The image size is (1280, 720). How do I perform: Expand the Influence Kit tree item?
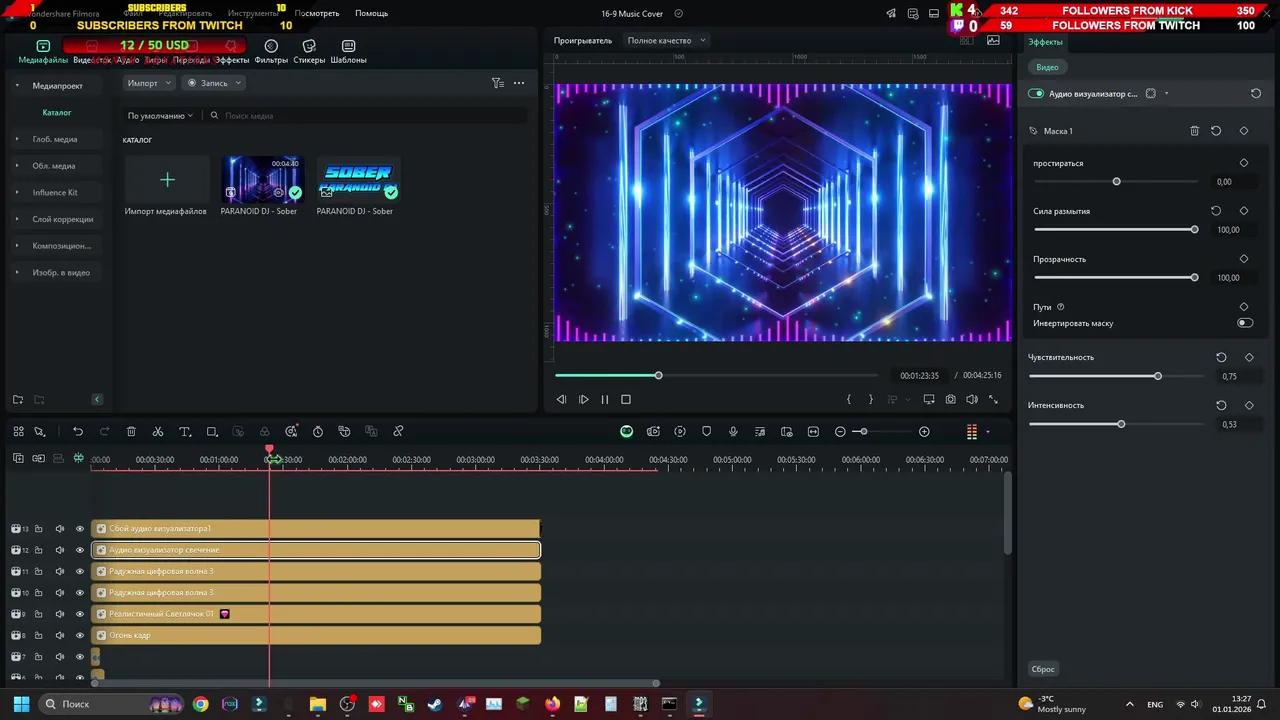pyautogui.click(x=17, y=192)
